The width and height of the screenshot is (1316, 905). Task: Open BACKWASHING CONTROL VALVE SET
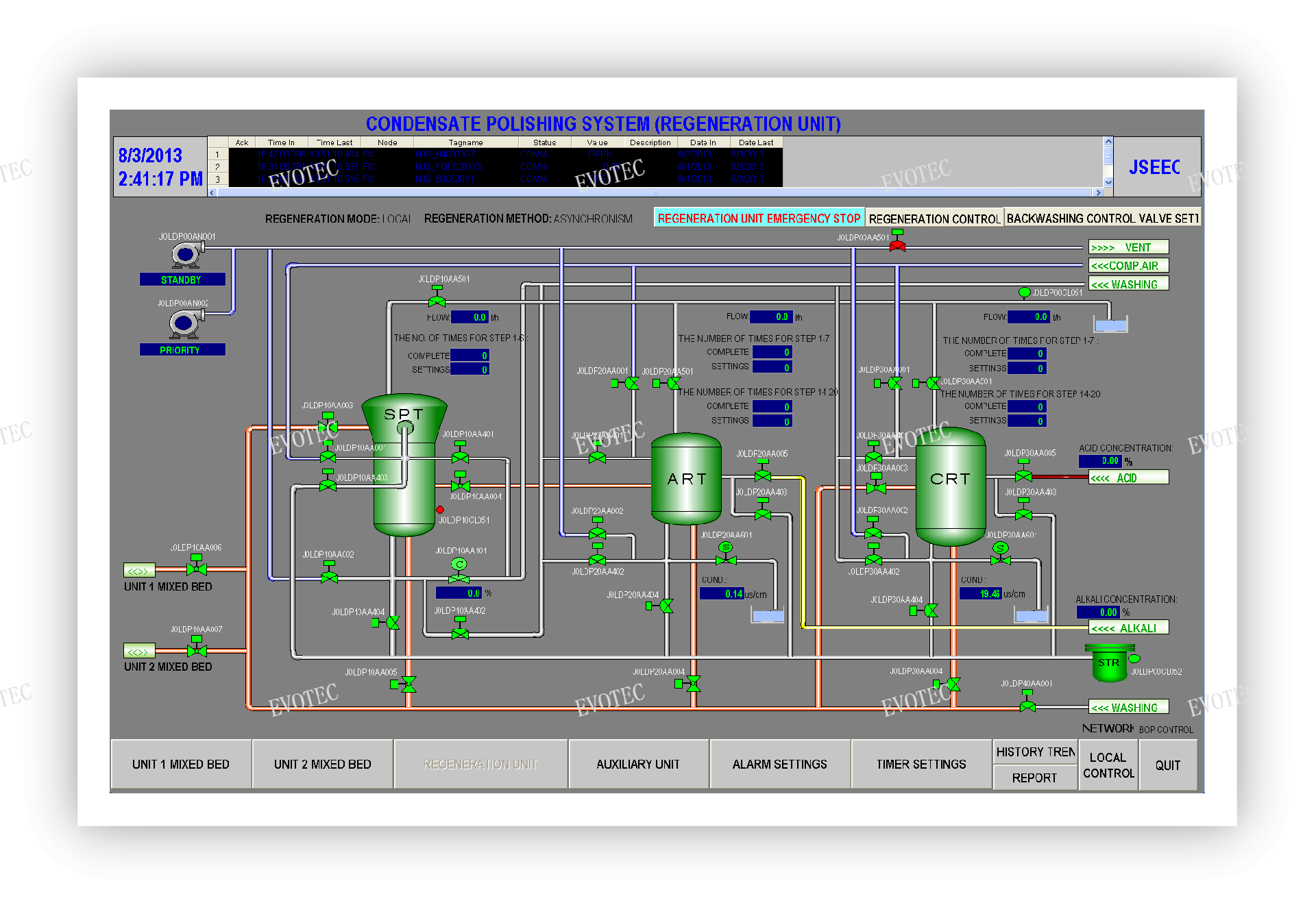1103,219
